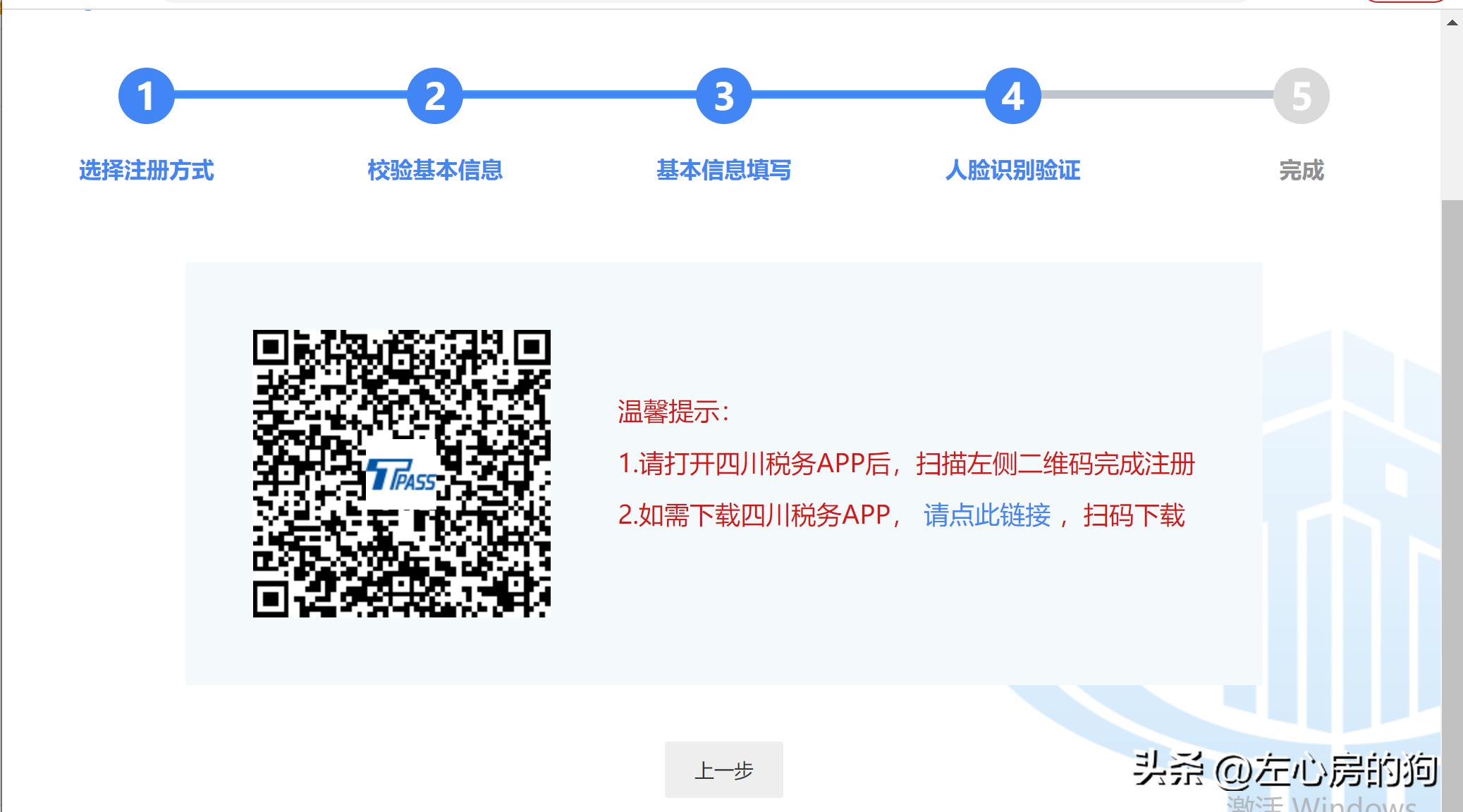Select the 校验基本信息 step label
This screenshot has height=812, width=1463.
click(x=435, y=171)
